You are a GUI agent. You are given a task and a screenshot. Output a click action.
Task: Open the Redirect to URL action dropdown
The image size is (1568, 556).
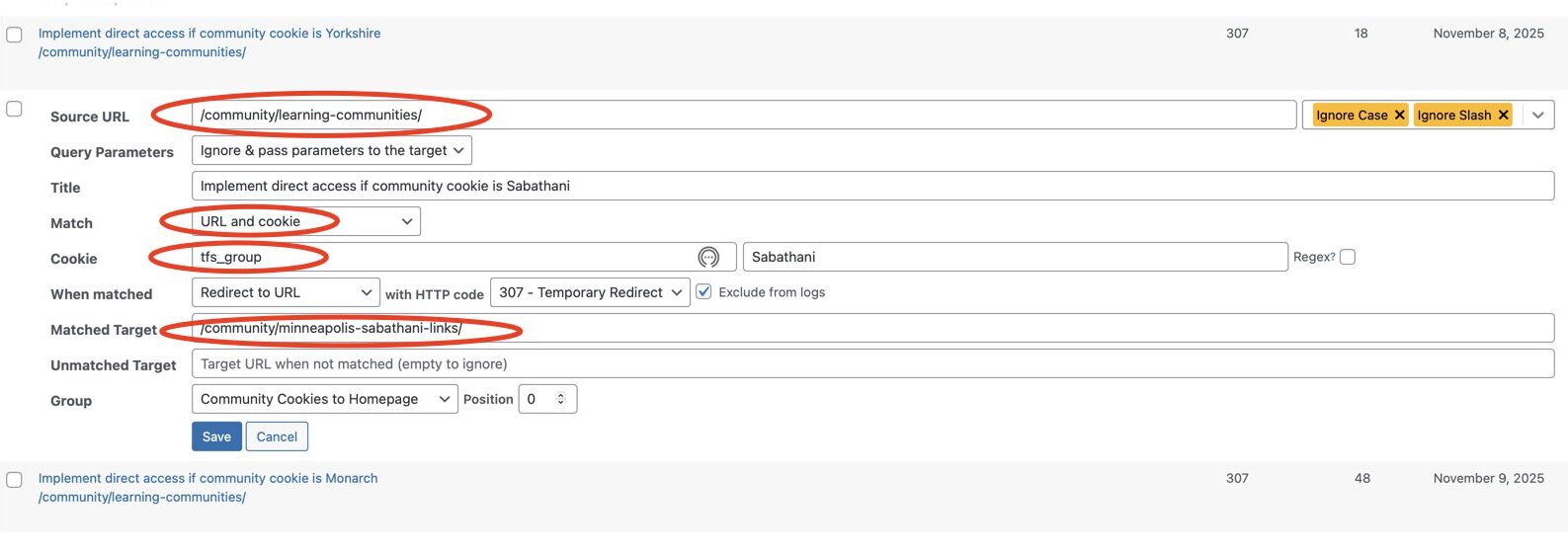(x=286, y=292)
